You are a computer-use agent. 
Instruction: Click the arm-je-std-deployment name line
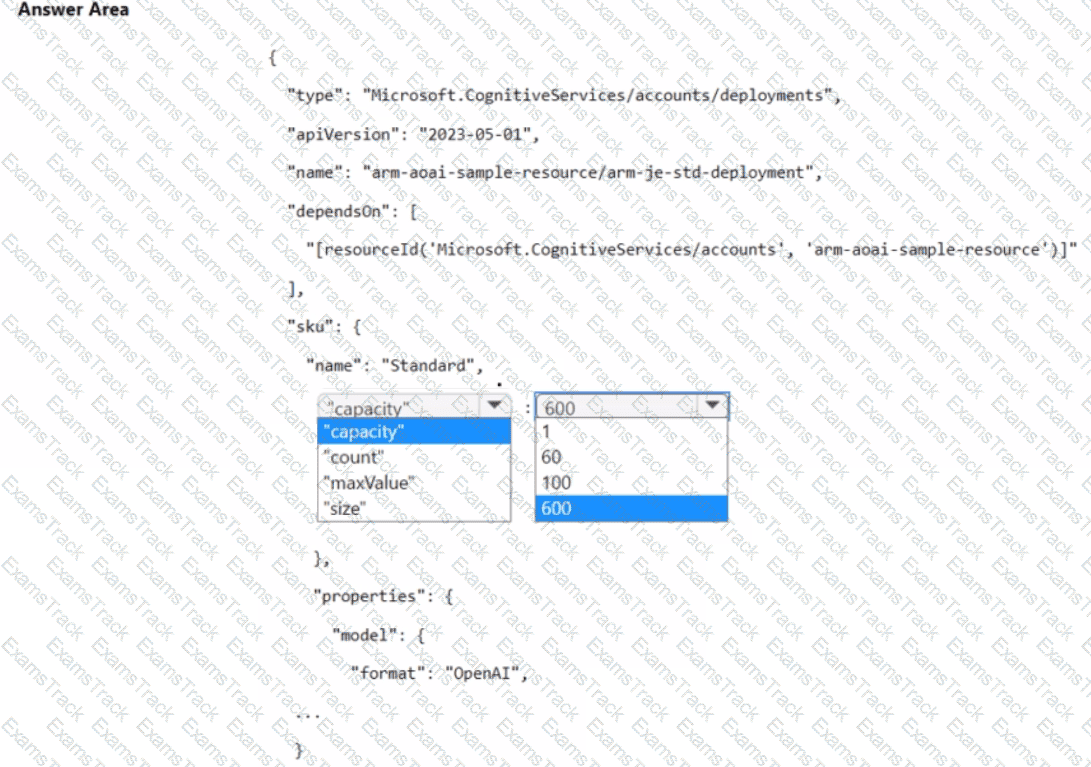(x=555, y=173)
